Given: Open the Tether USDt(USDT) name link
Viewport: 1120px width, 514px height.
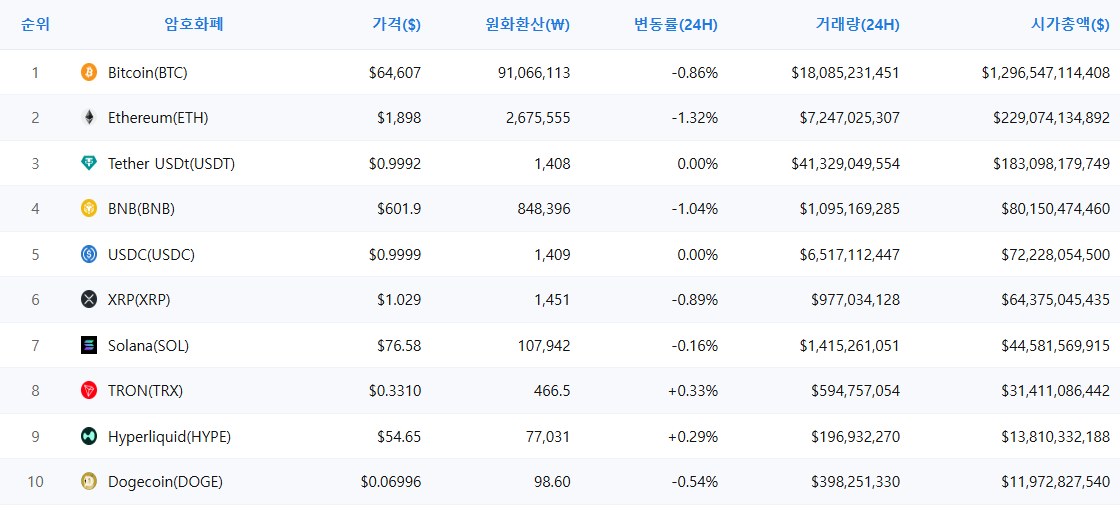Looking at the screenshot, I should point(171,163).
